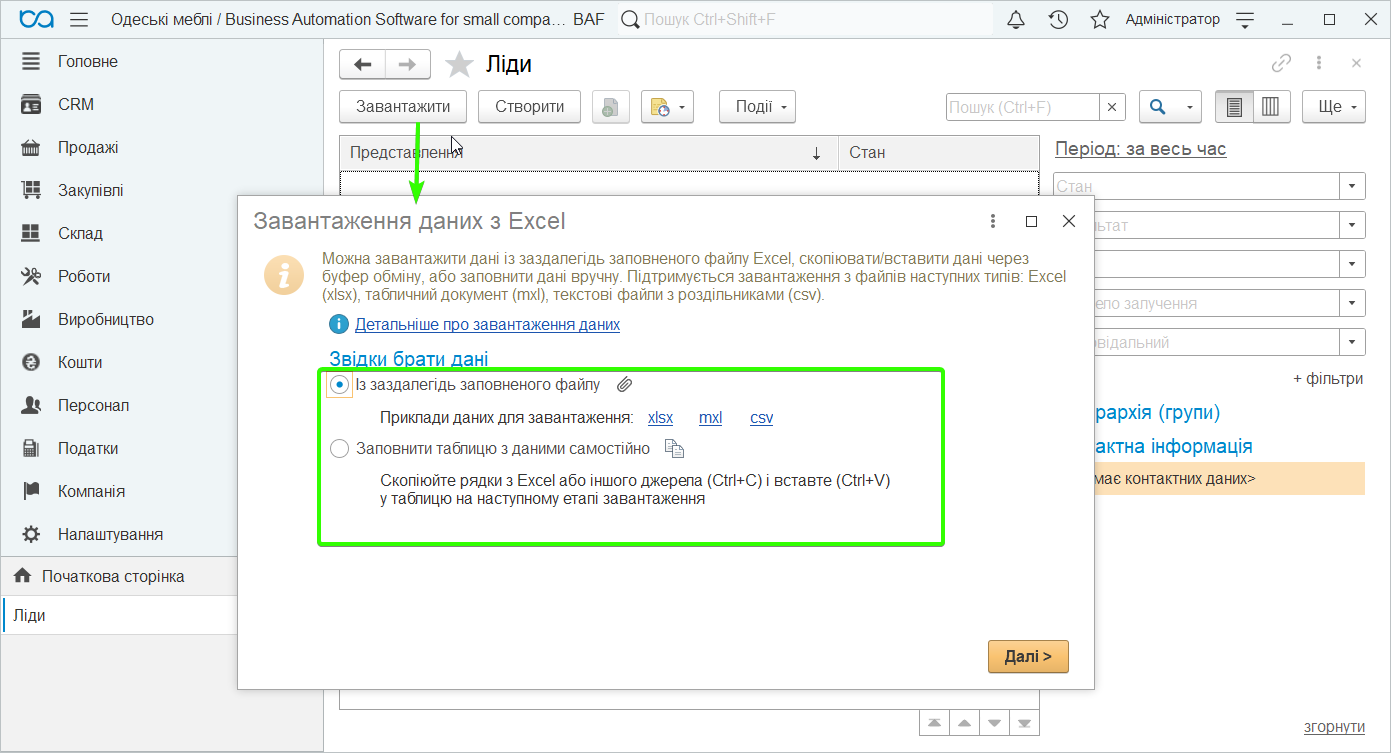Open Склад section in sidebar
The height and width of the screenshot is (753, 1391).
point(80,234)
